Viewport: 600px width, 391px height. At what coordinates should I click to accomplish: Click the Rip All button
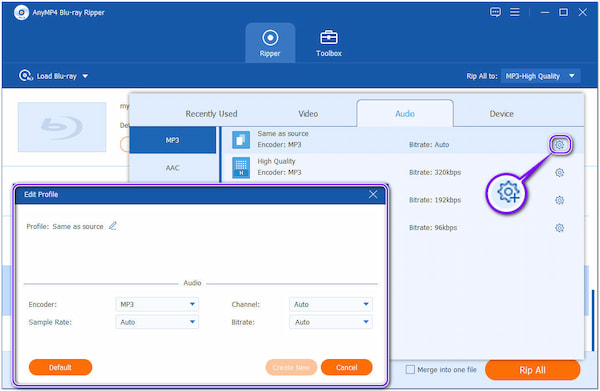[x=532, y=370]
